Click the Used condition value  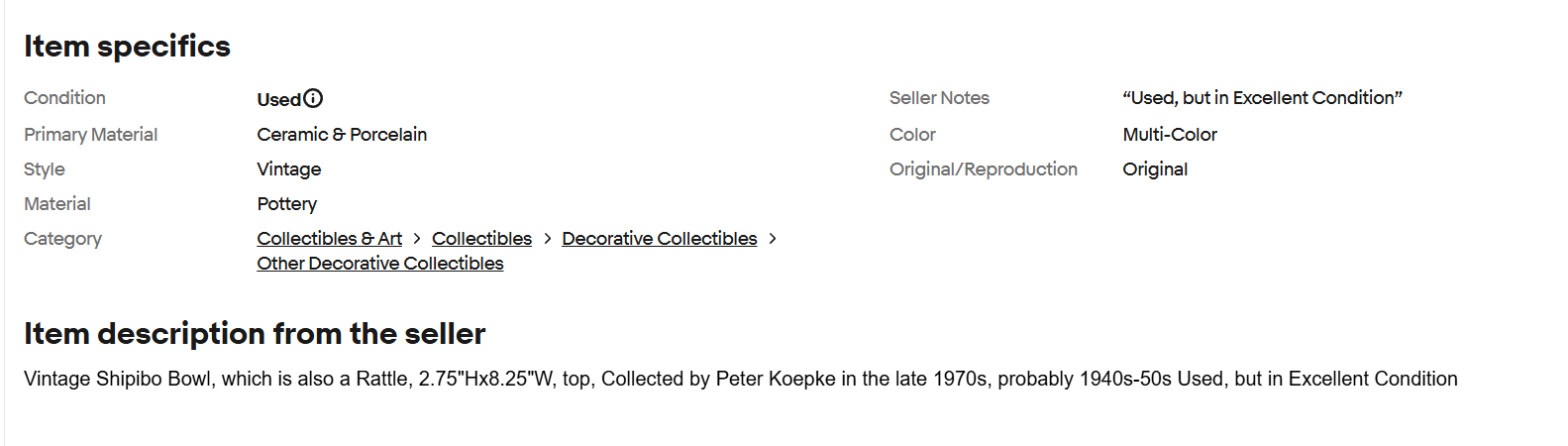(x=278, y=99)
